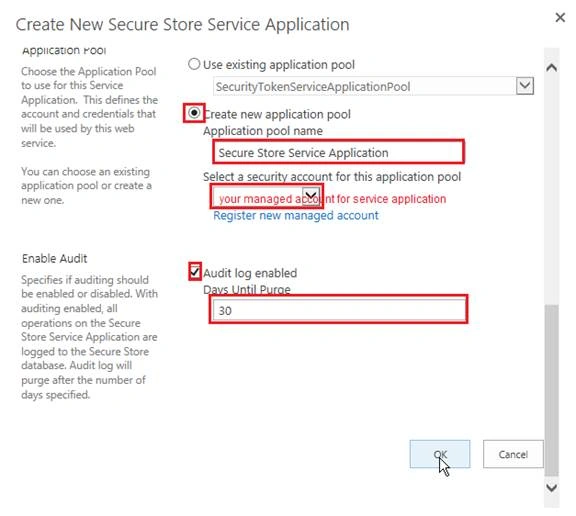The width and height of the screenshot is (576, 516).
Task: Click the vertical scrollbar thumb
Action: pos(551,390)
